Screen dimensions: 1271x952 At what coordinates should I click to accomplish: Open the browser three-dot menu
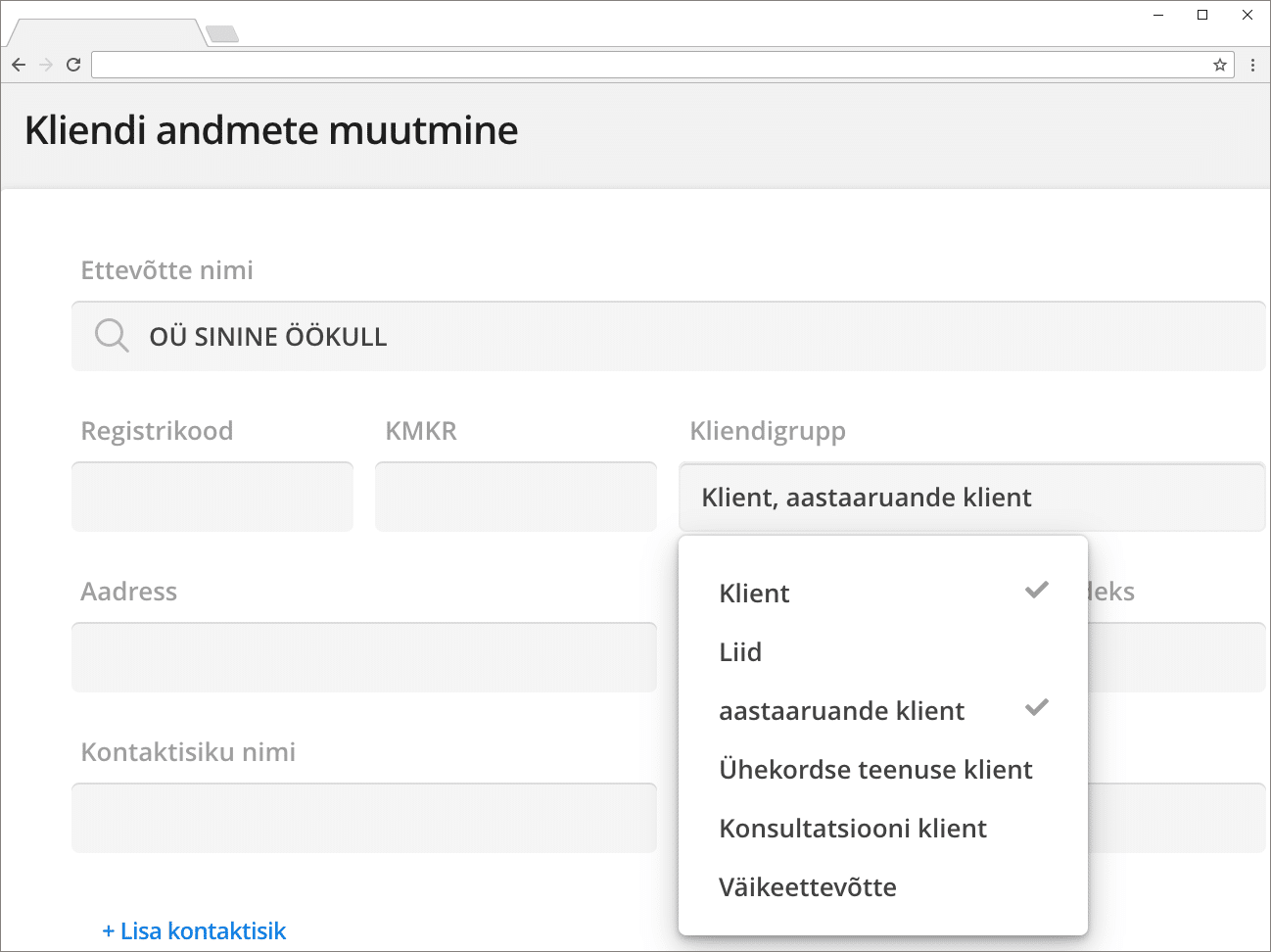click(x=1253, y=65)
